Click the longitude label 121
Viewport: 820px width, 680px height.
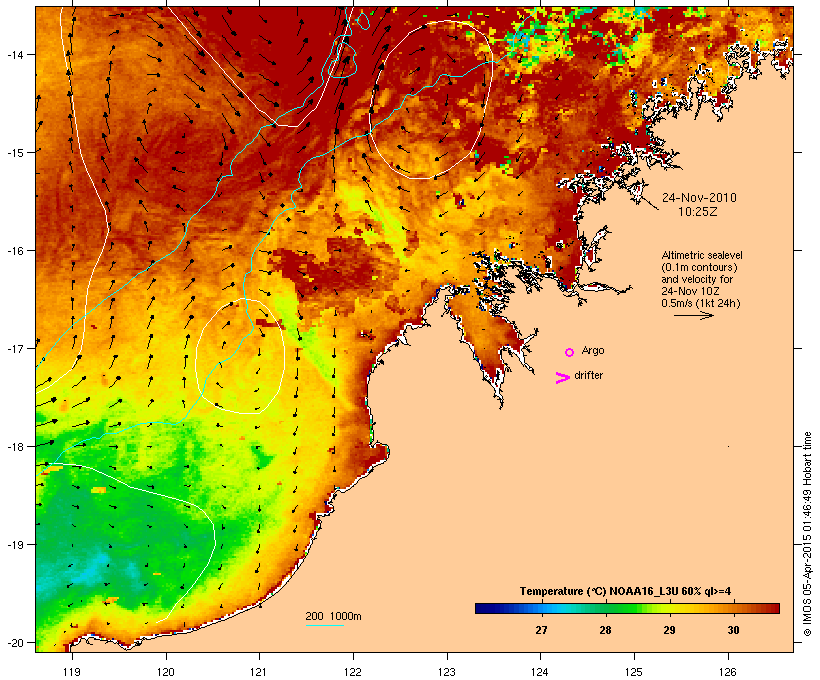(259, 672)
